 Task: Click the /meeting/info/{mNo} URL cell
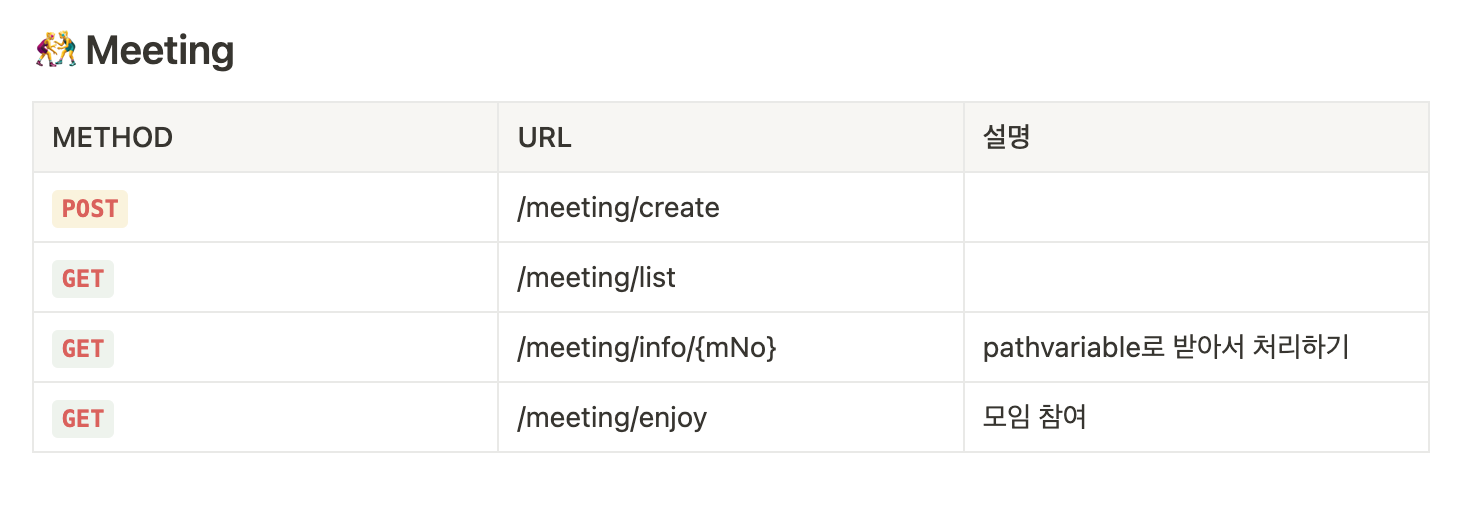coord(731,347)
